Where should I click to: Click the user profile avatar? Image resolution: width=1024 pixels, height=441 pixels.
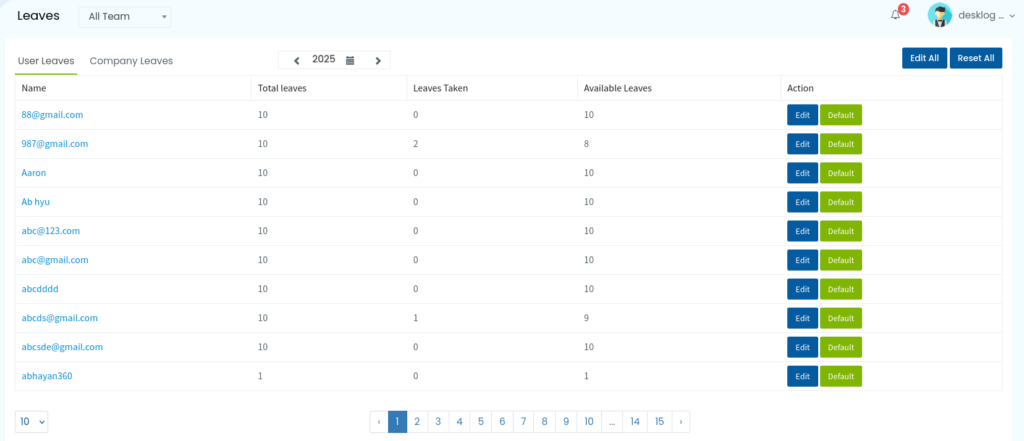[940, 16]
